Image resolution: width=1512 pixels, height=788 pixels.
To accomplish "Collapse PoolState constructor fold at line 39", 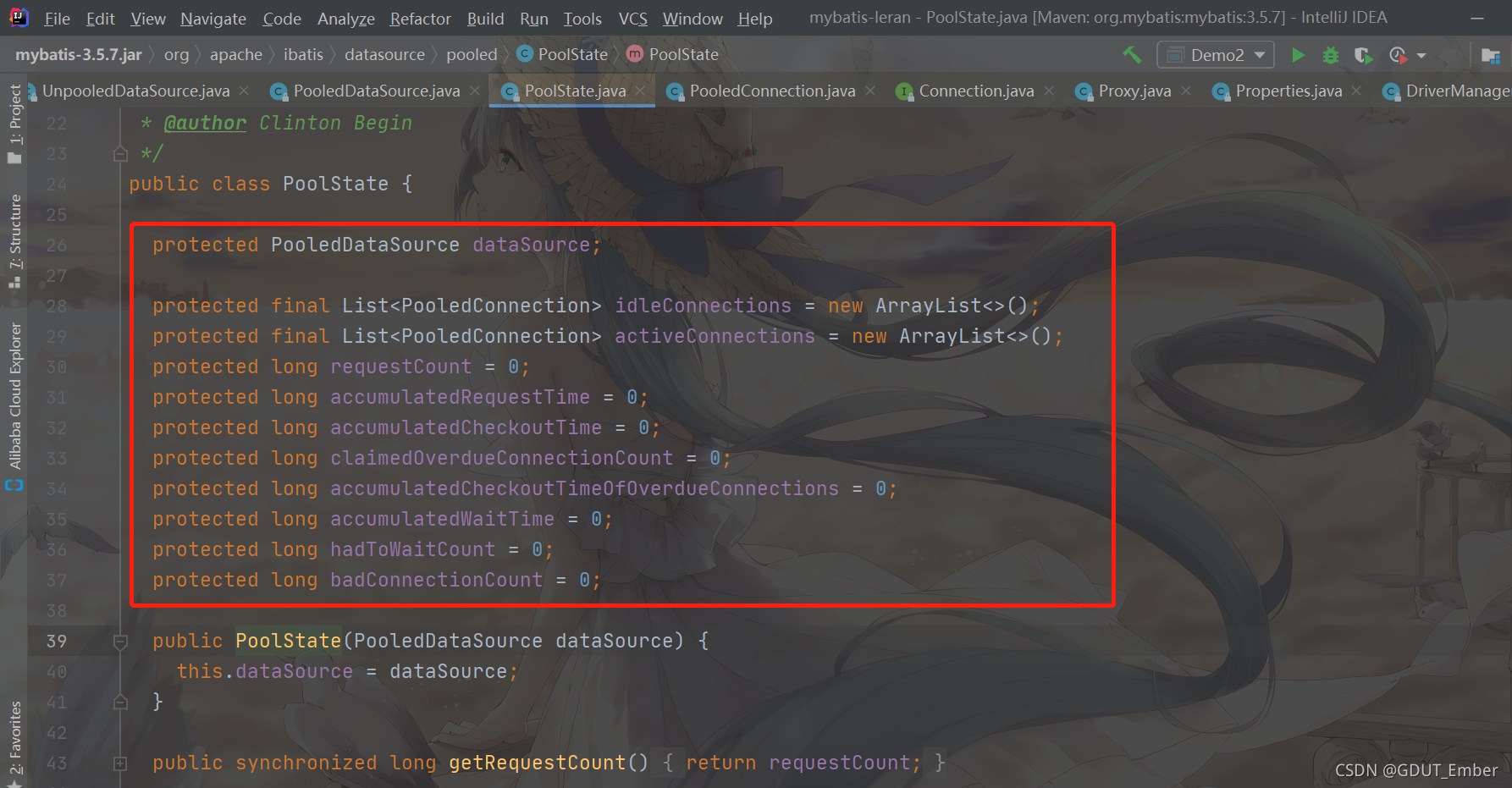I will point(120,642).
